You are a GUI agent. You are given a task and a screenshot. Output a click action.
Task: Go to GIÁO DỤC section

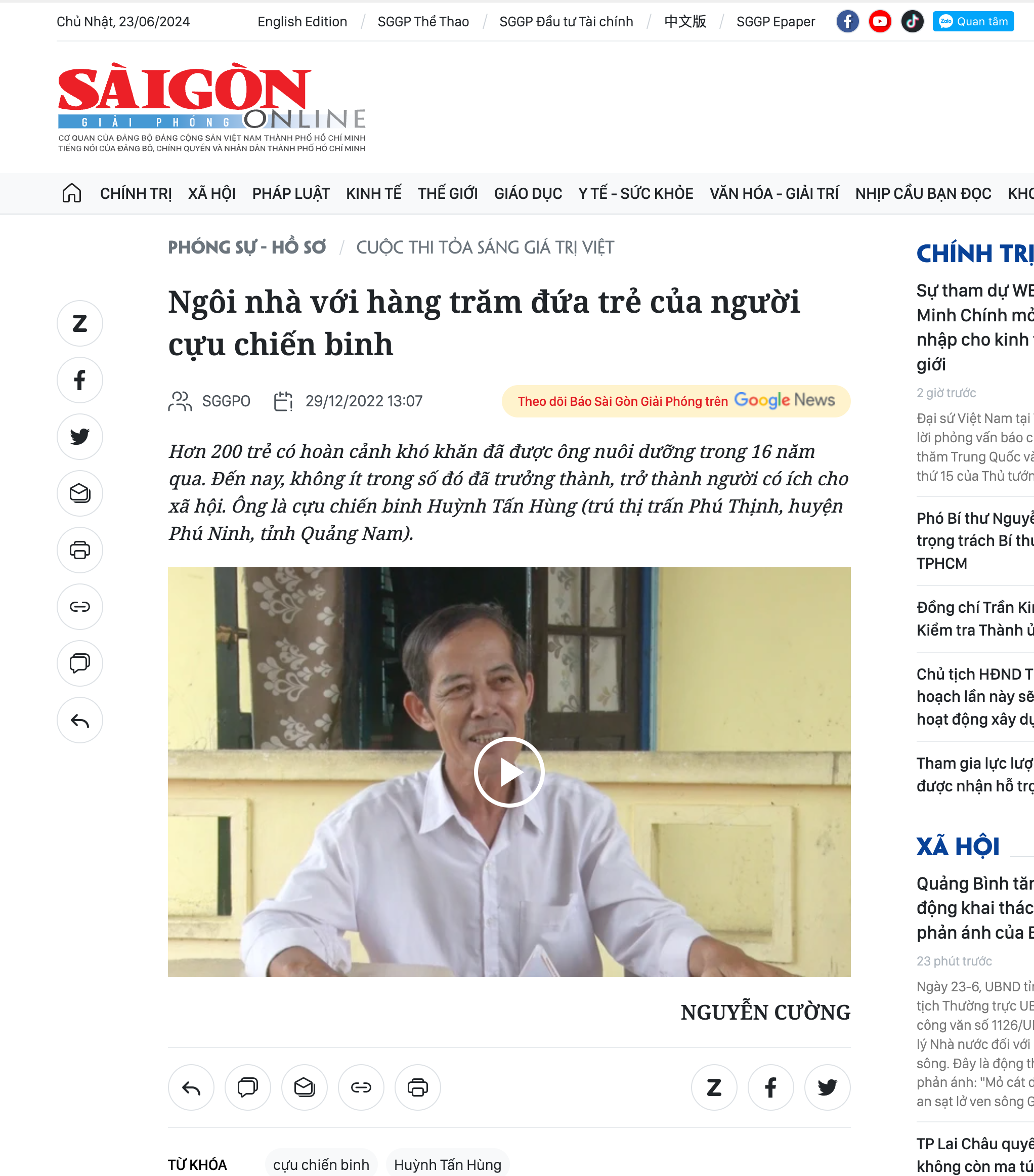(528, 193)
